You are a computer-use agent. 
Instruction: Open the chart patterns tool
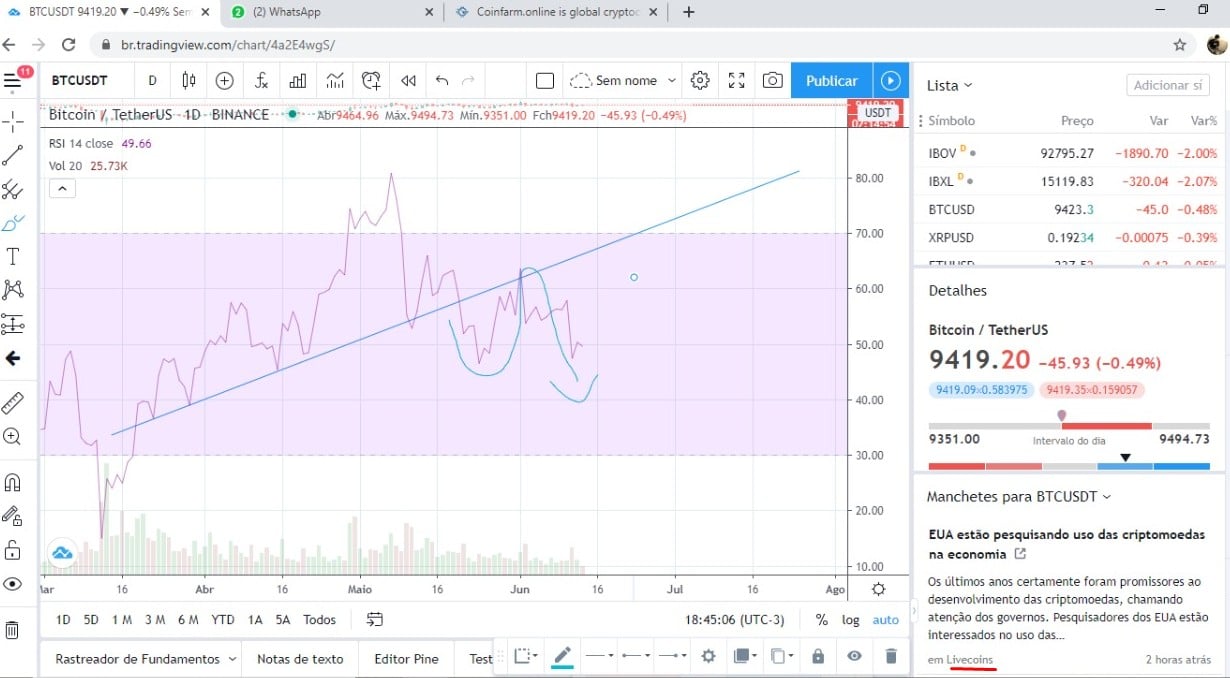[x=13, y=290]
